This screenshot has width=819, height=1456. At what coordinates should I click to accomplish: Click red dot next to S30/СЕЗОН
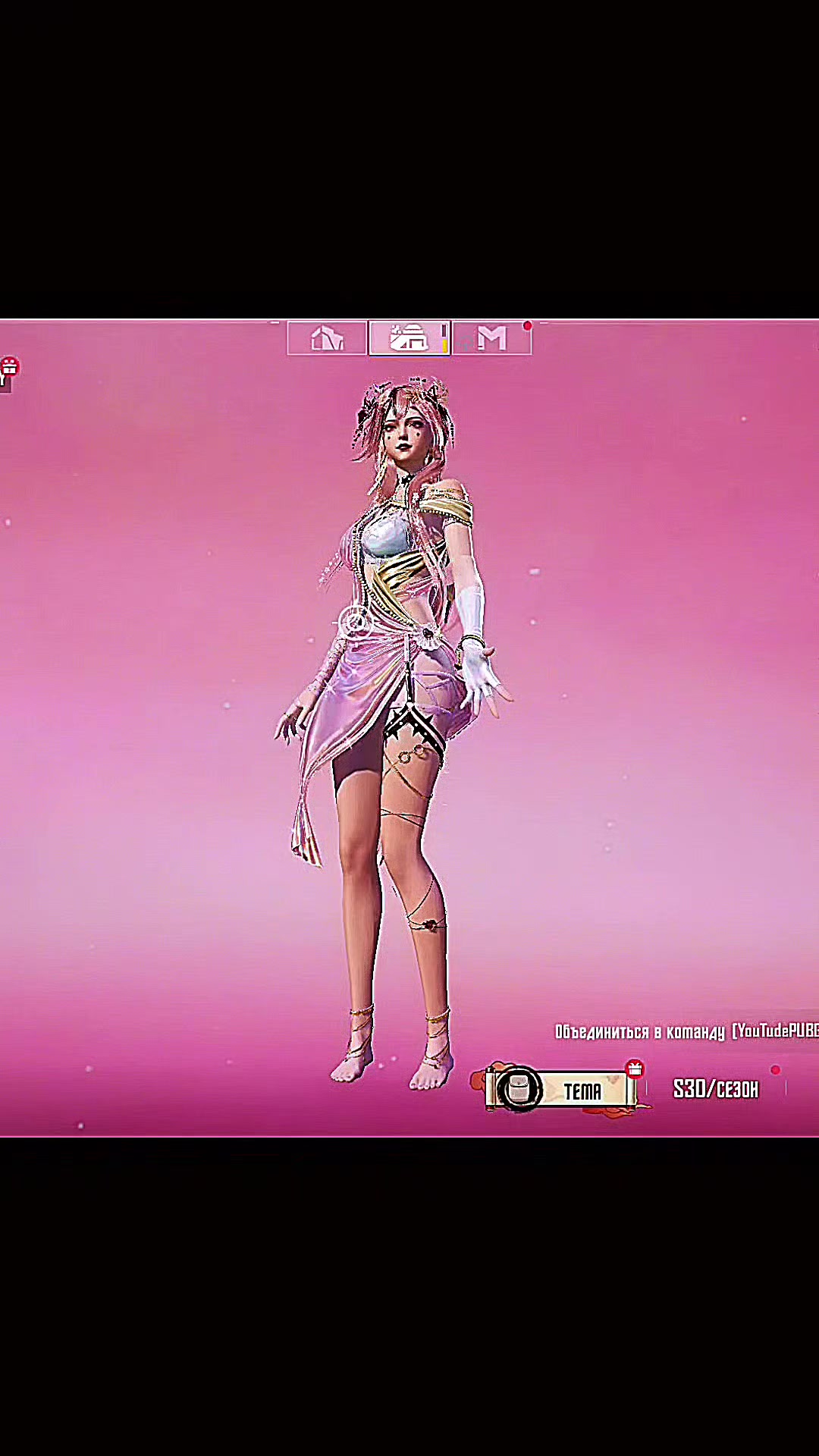coord(775,1070)
